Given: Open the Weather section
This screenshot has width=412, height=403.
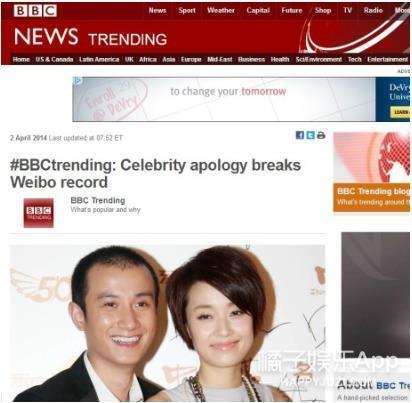Looking at the screenshot, I should tap(221, 10).
